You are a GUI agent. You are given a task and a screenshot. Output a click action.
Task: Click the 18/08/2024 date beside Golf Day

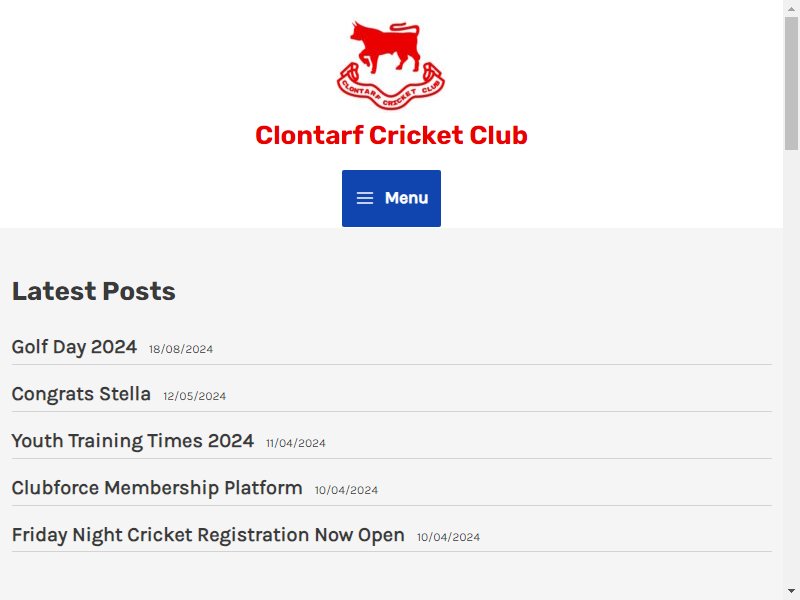(181, 349)
